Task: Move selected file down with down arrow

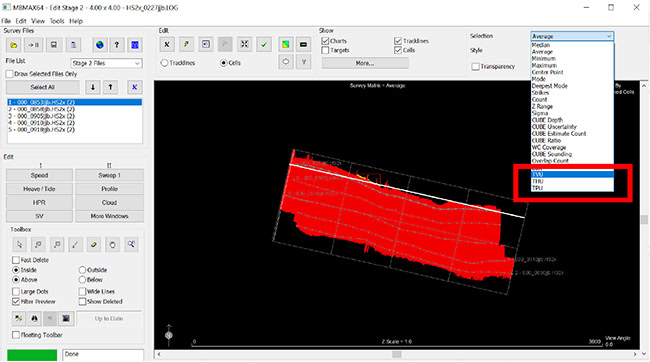Action: [93, 87]
